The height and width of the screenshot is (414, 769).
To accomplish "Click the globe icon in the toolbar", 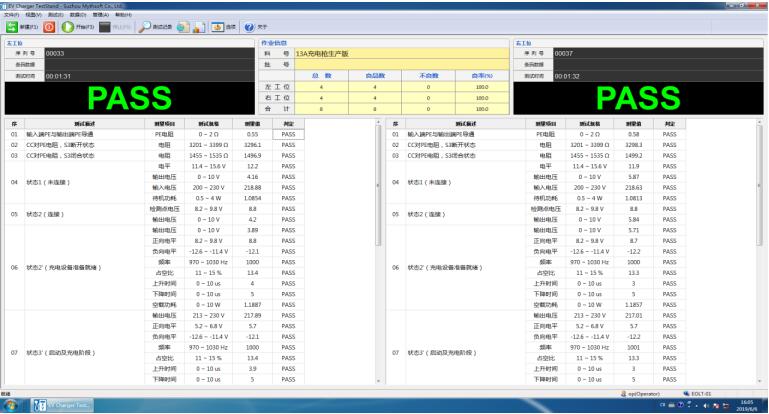I will [184, 26].
